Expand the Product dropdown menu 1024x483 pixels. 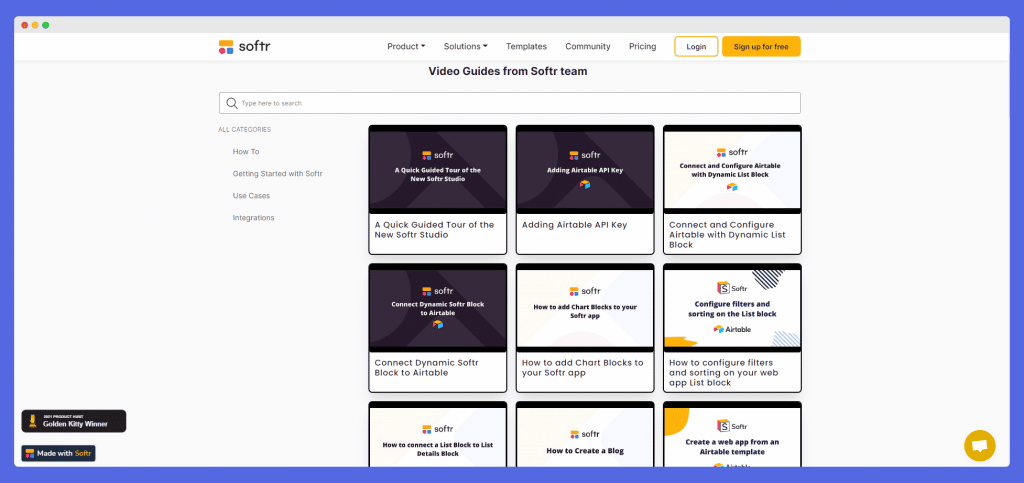coord(406,46)
